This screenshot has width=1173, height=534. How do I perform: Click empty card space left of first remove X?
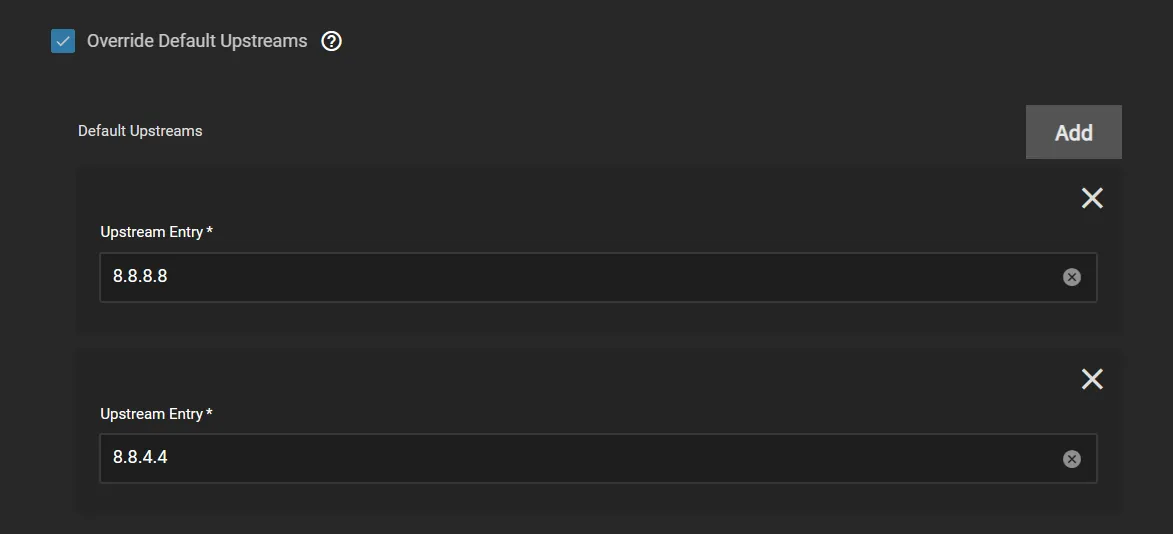pos(600,199)
